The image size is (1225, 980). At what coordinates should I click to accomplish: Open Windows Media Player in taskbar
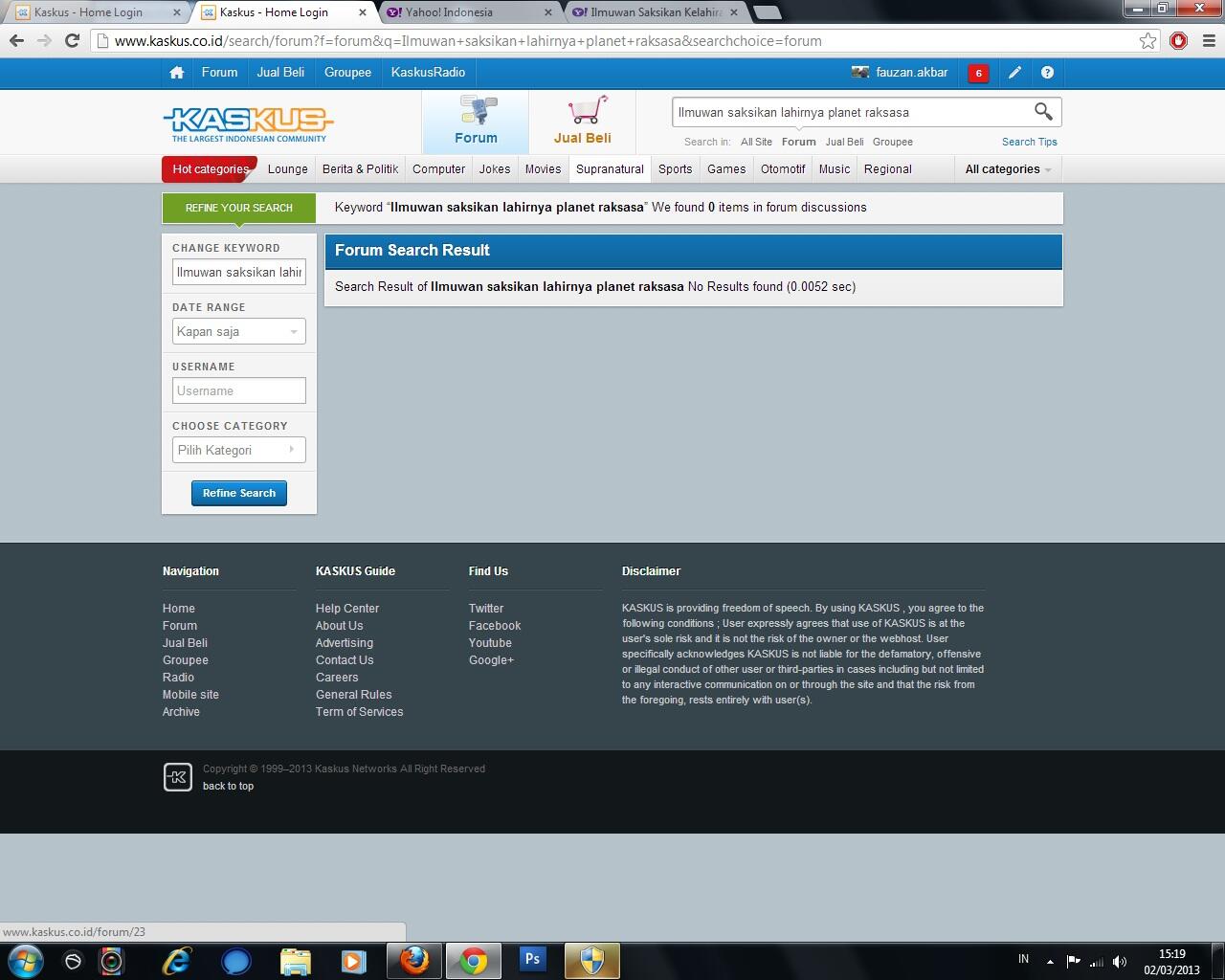click(354, 961)
